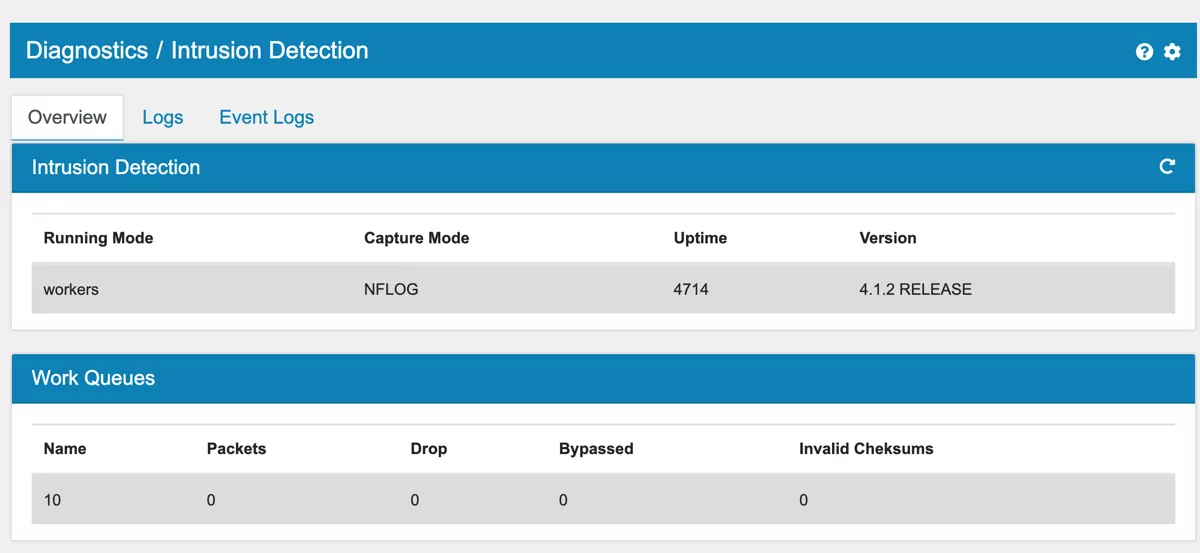
Task: Click the Work Queues panel heading
Action: coord(93,378)
